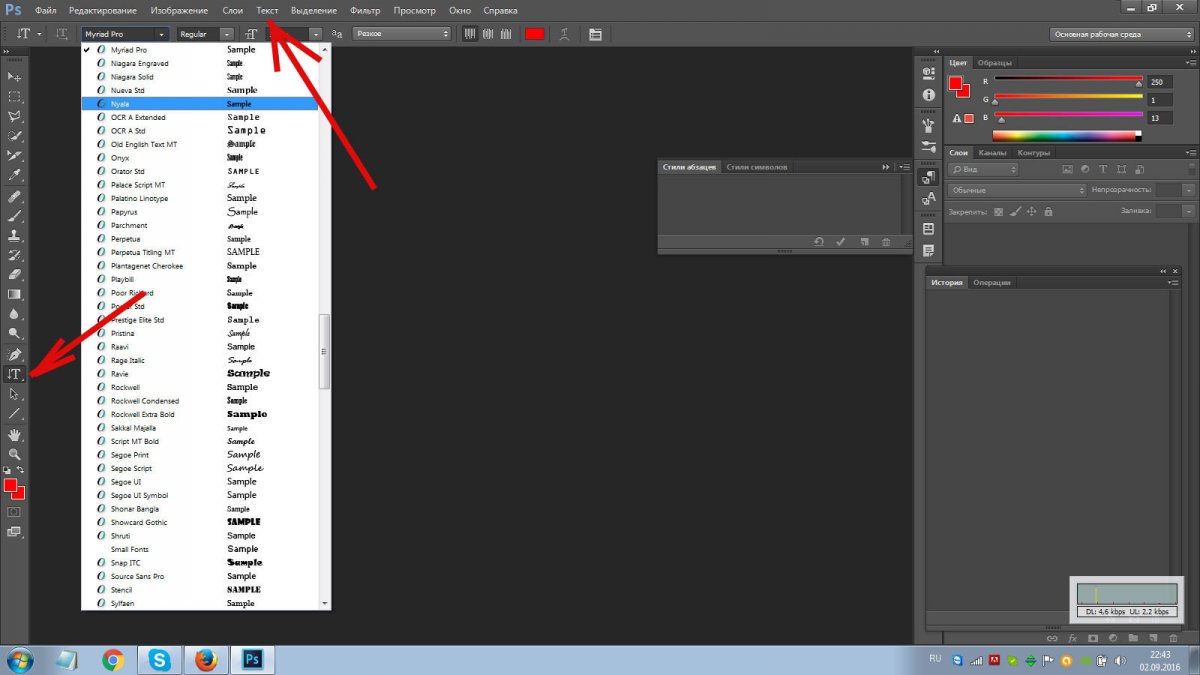Select the Hand tool
The width and height of the screenshot is (1200, 675).
point(15,435)
